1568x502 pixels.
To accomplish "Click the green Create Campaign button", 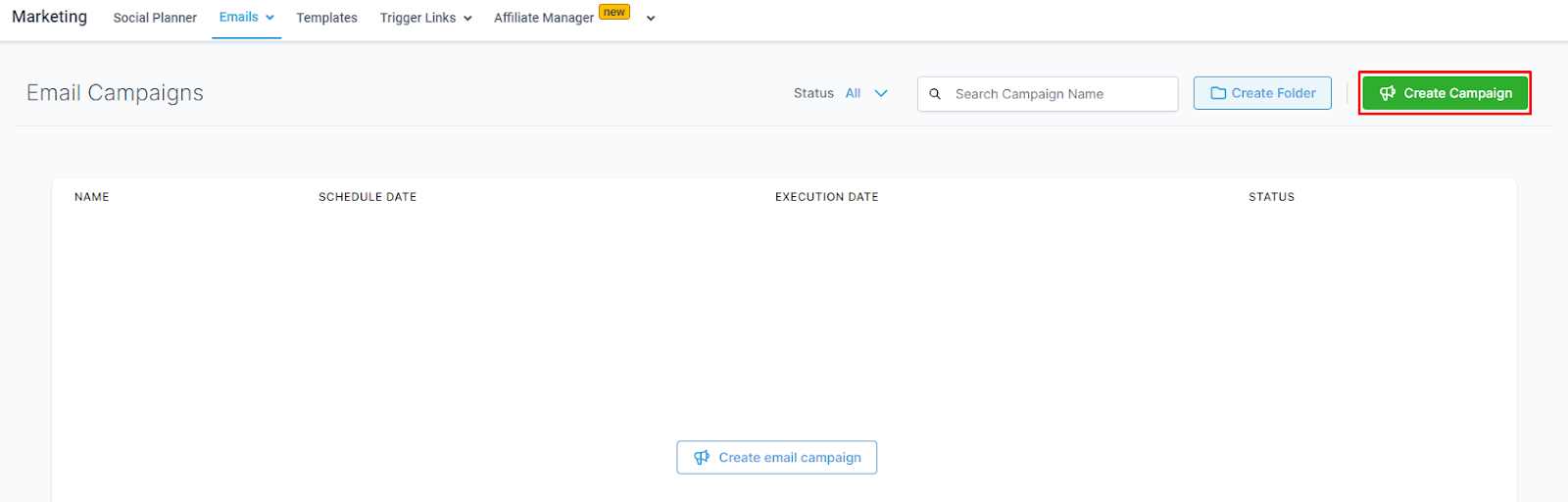I will tap(1445, 93).
